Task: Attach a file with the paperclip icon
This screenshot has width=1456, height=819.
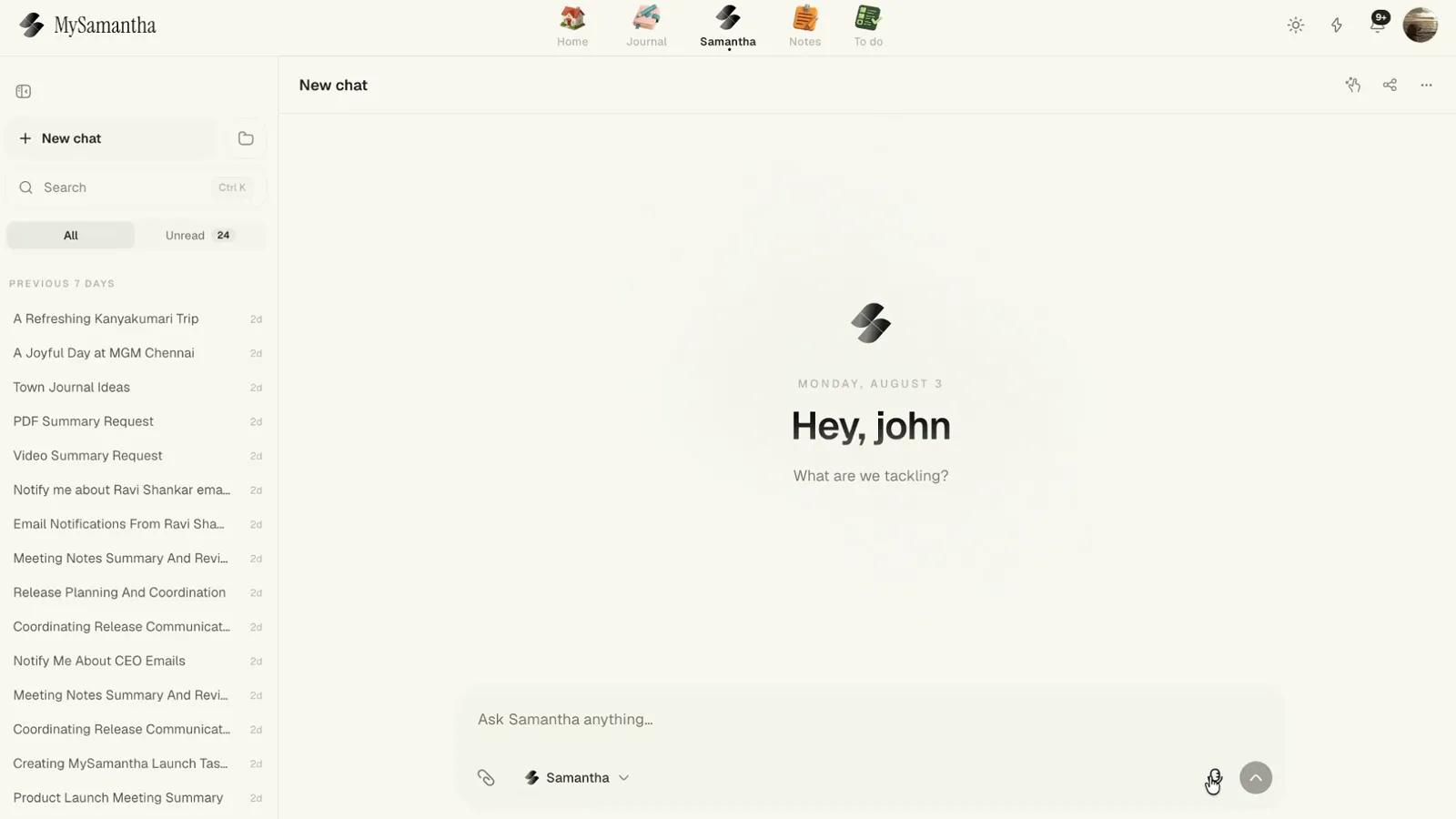Action: tap(486, 778)
